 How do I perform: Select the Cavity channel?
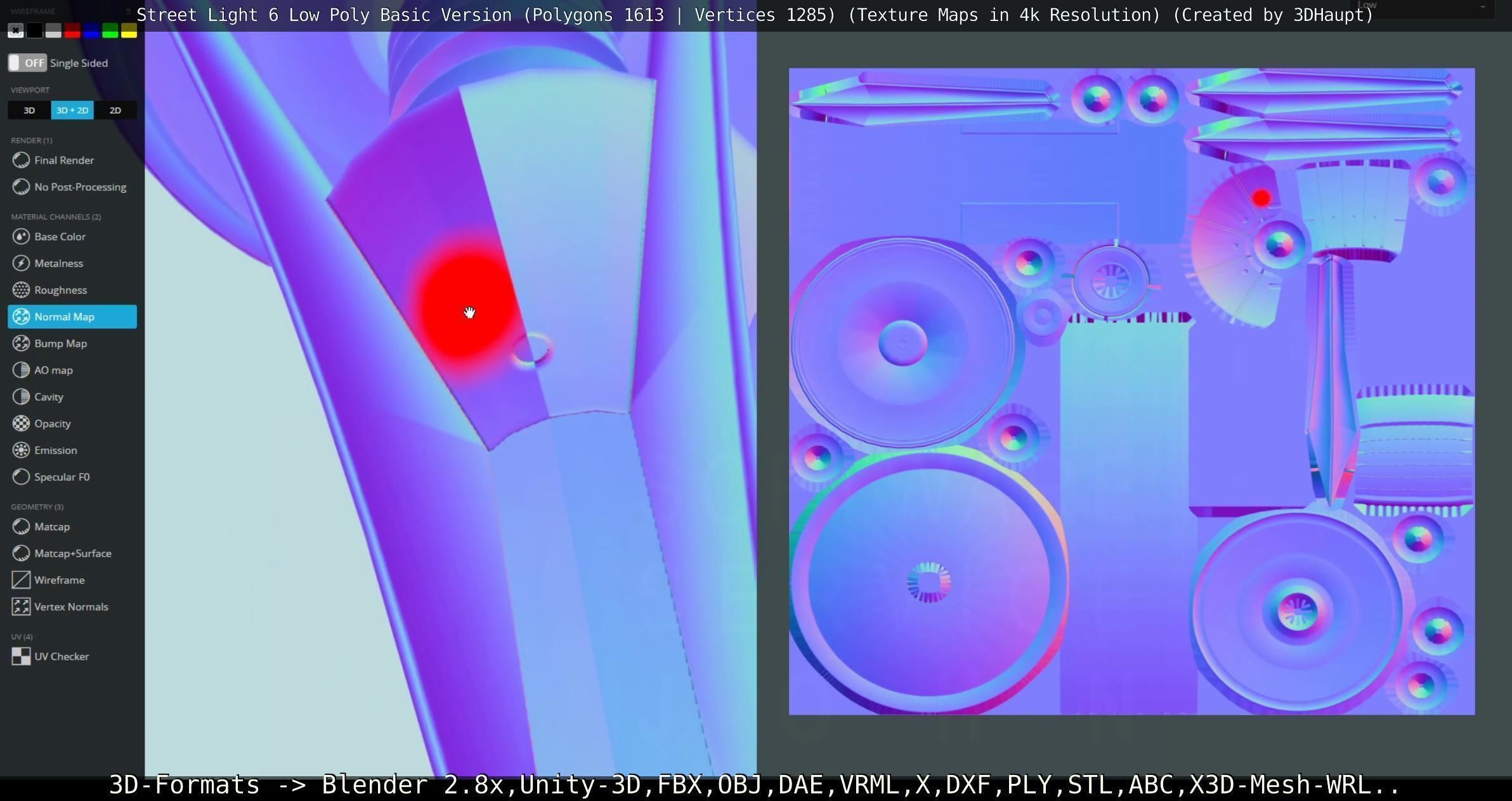pyautogui.click(x=48, y=396)
